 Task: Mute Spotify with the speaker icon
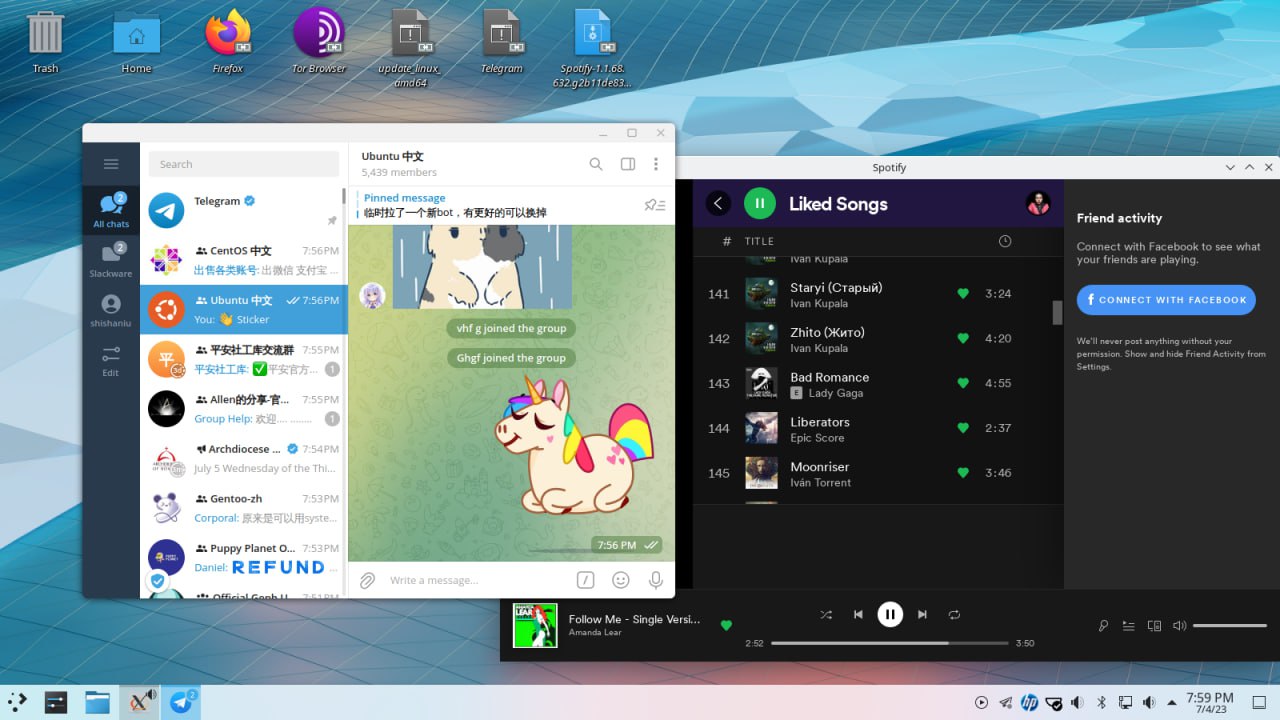pyautogui.click(x=1179, y=626)
